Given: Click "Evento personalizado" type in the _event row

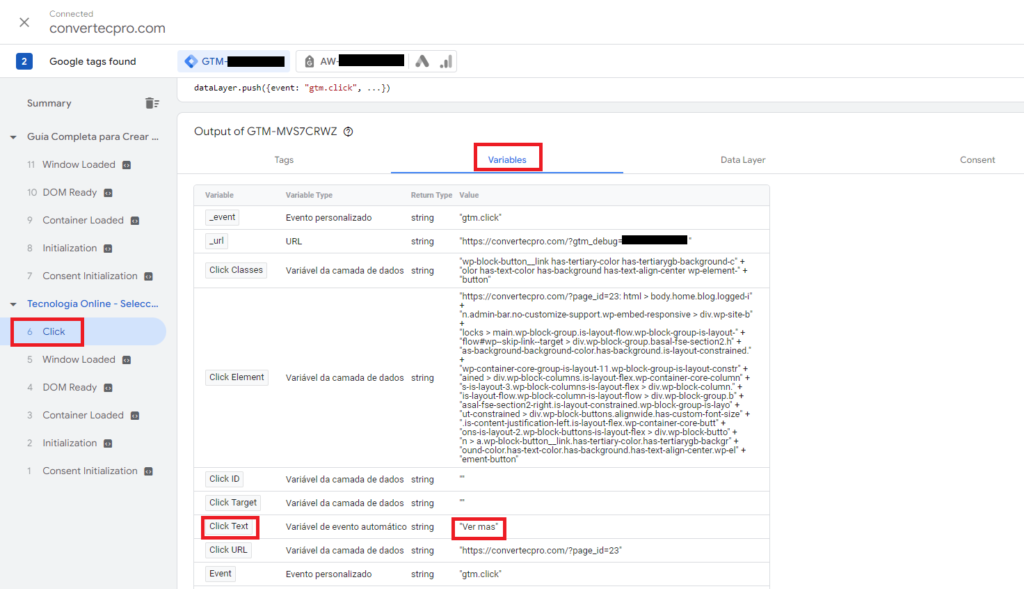Looking at the screenshot, I should [328, 218].
